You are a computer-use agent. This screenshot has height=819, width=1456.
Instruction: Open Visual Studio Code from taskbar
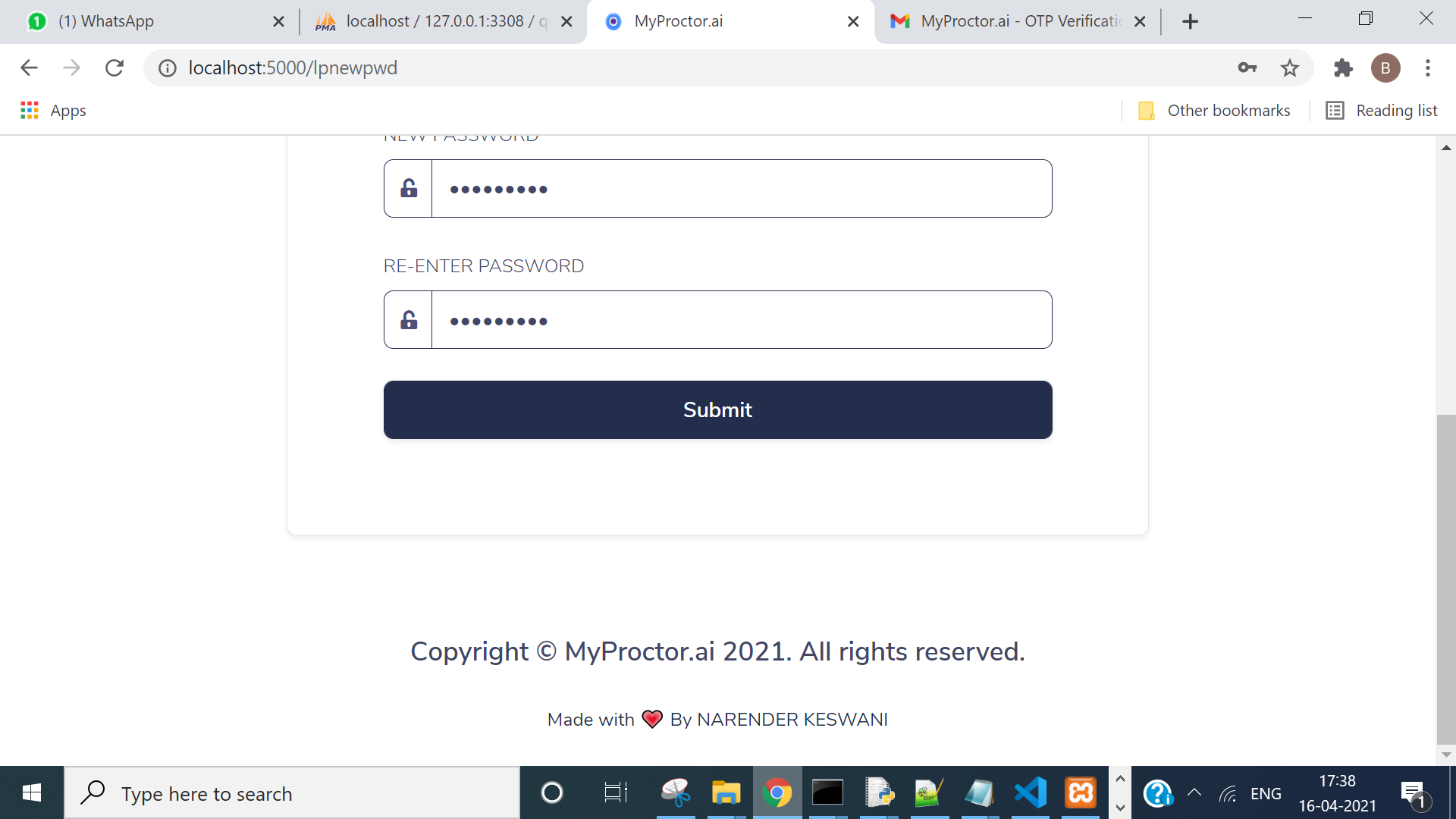pos(1031,793)
